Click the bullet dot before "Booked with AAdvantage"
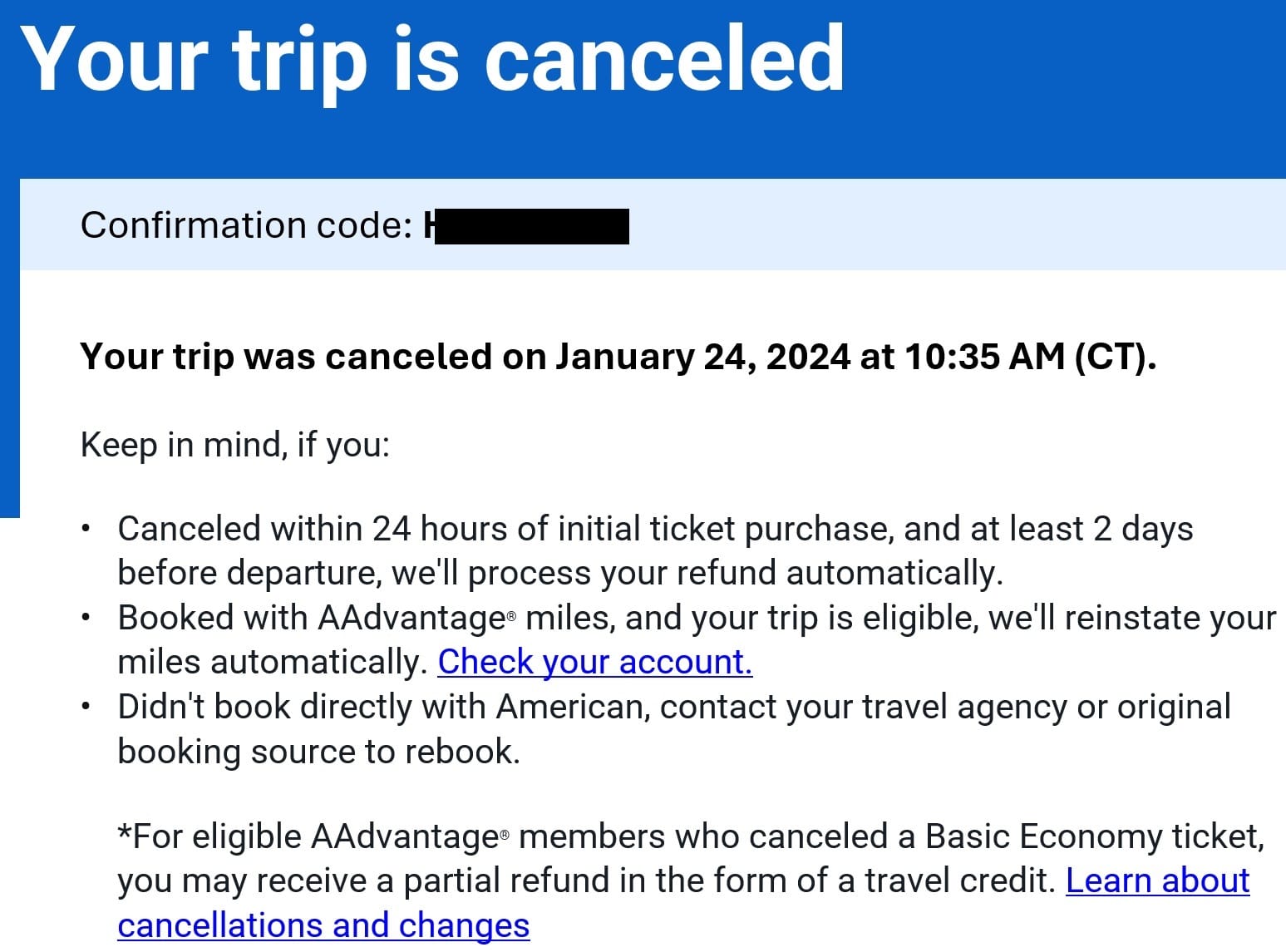The width and height of the screenshot is (1286, 952). pyautogui.click(x=86, y=618)
